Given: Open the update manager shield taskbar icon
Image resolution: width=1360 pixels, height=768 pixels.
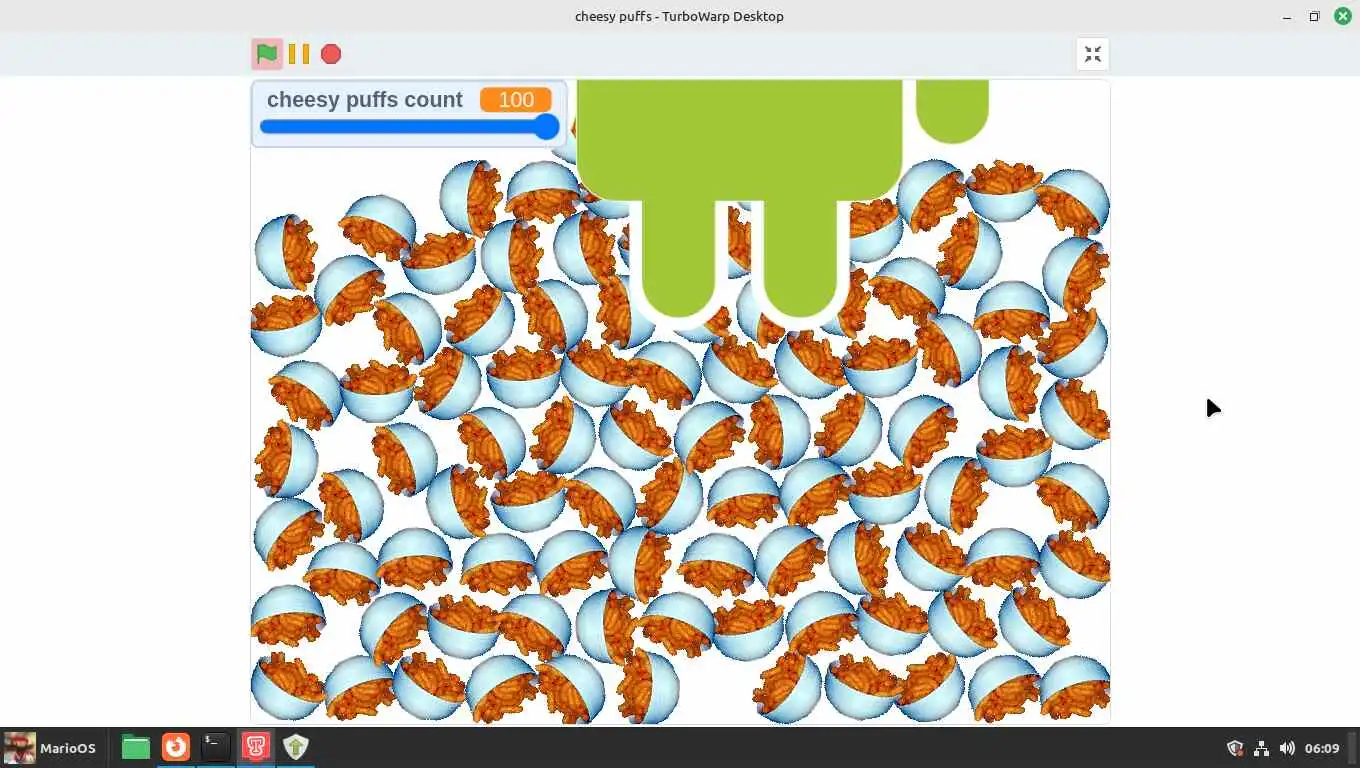Looking at the screenshot, I should [296, 747].
